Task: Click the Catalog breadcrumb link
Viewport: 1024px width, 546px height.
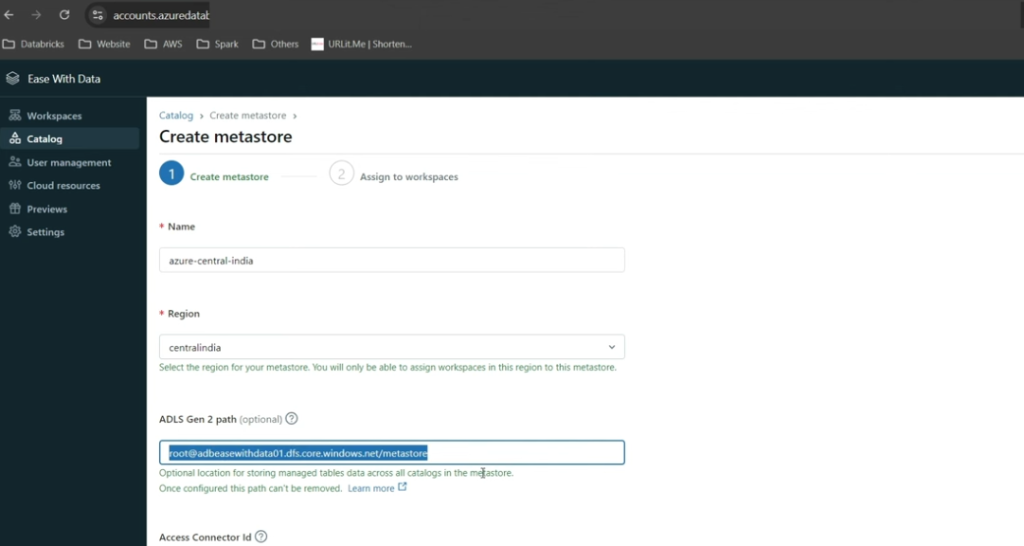Action: click(x=176, y=115)
